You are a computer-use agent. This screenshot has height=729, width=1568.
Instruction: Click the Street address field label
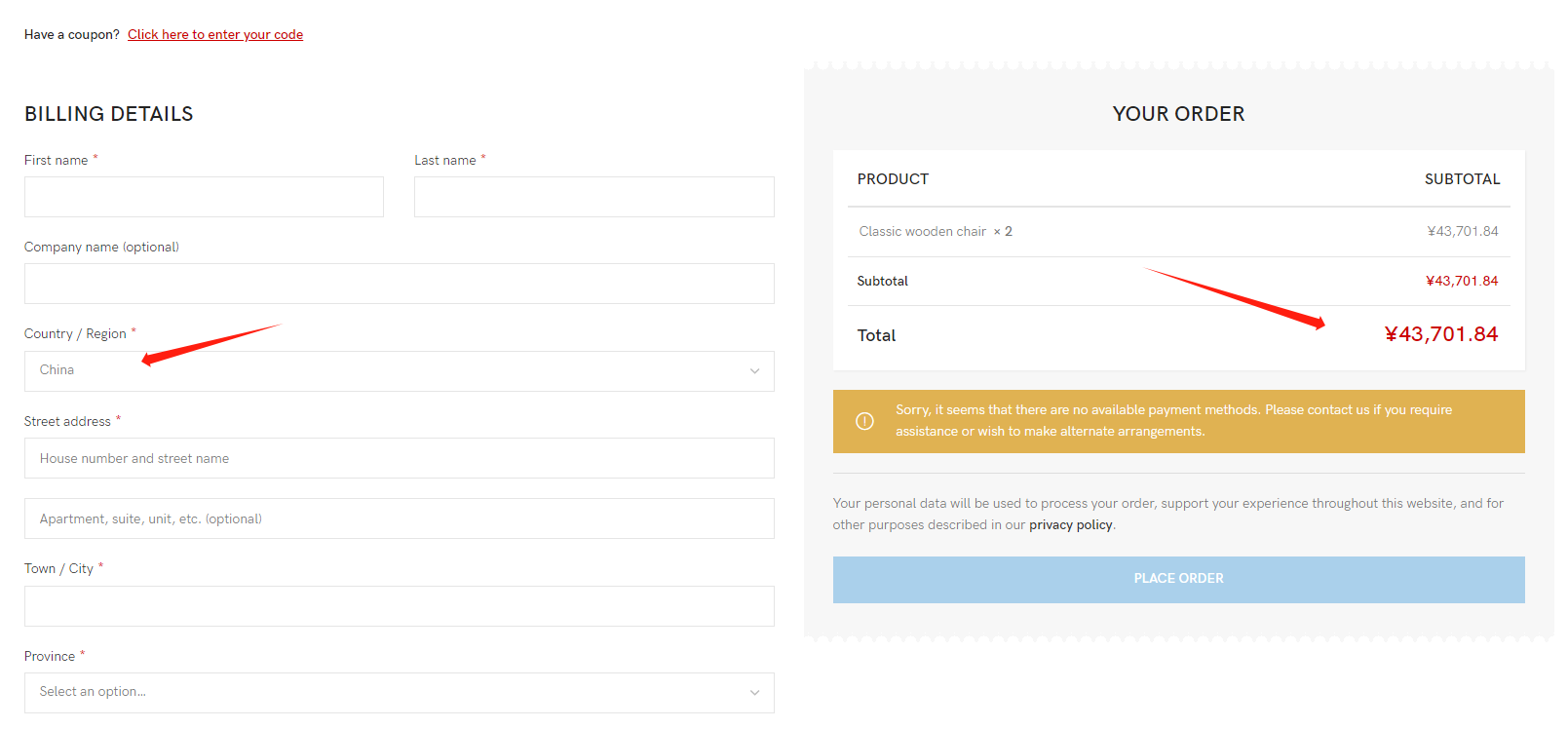67,421
